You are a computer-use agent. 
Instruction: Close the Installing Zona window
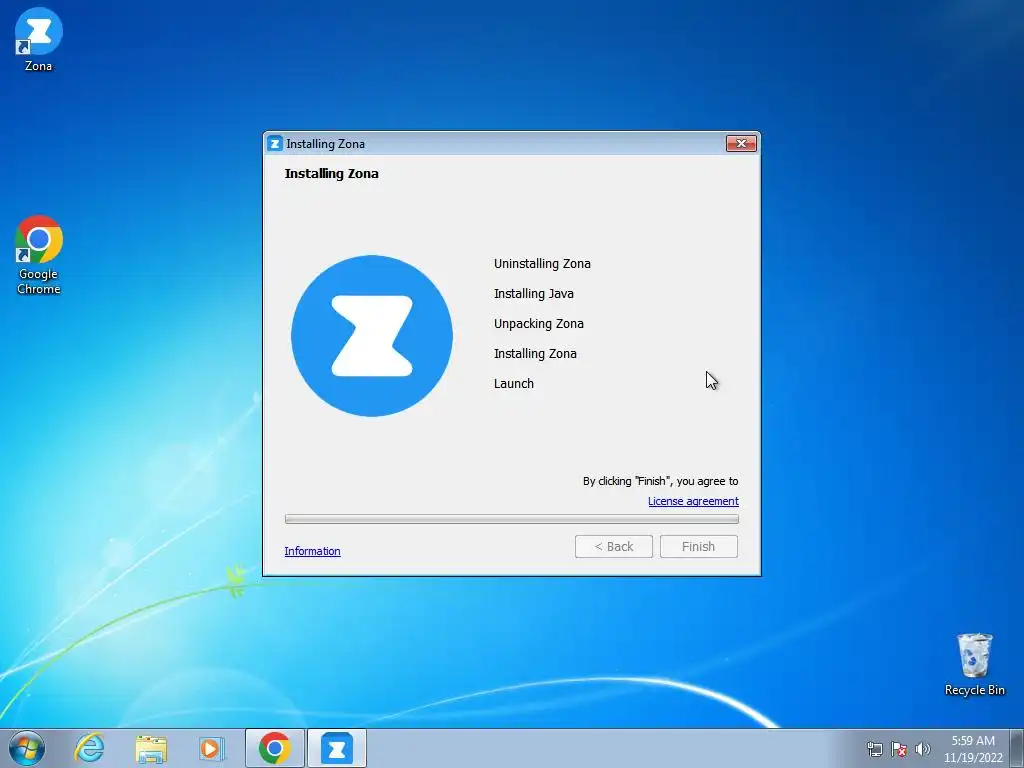pyautogui.click(x=741, y=144)
